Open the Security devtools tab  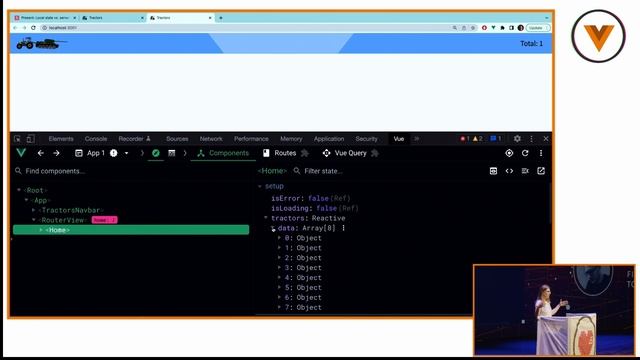click(x=366, y=139)
